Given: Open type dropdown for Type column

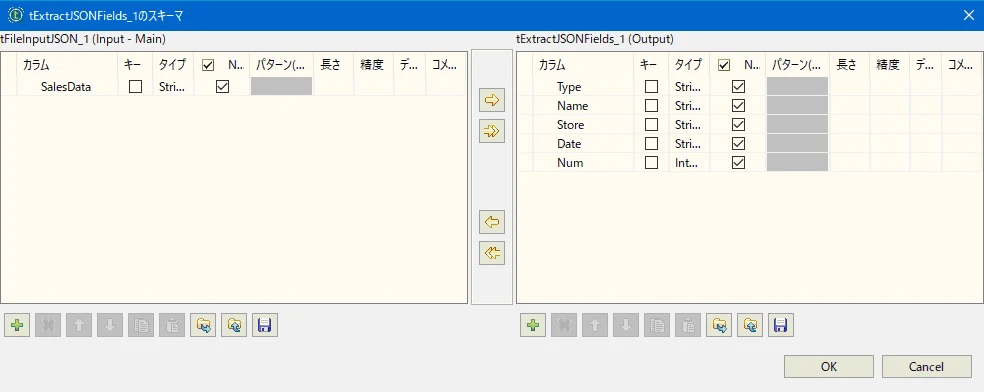Looking at the screenshot, I should (690, 87).
